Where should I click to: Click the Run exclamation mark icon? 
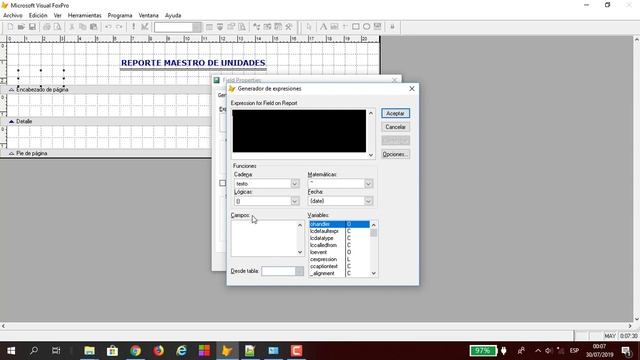133,27
